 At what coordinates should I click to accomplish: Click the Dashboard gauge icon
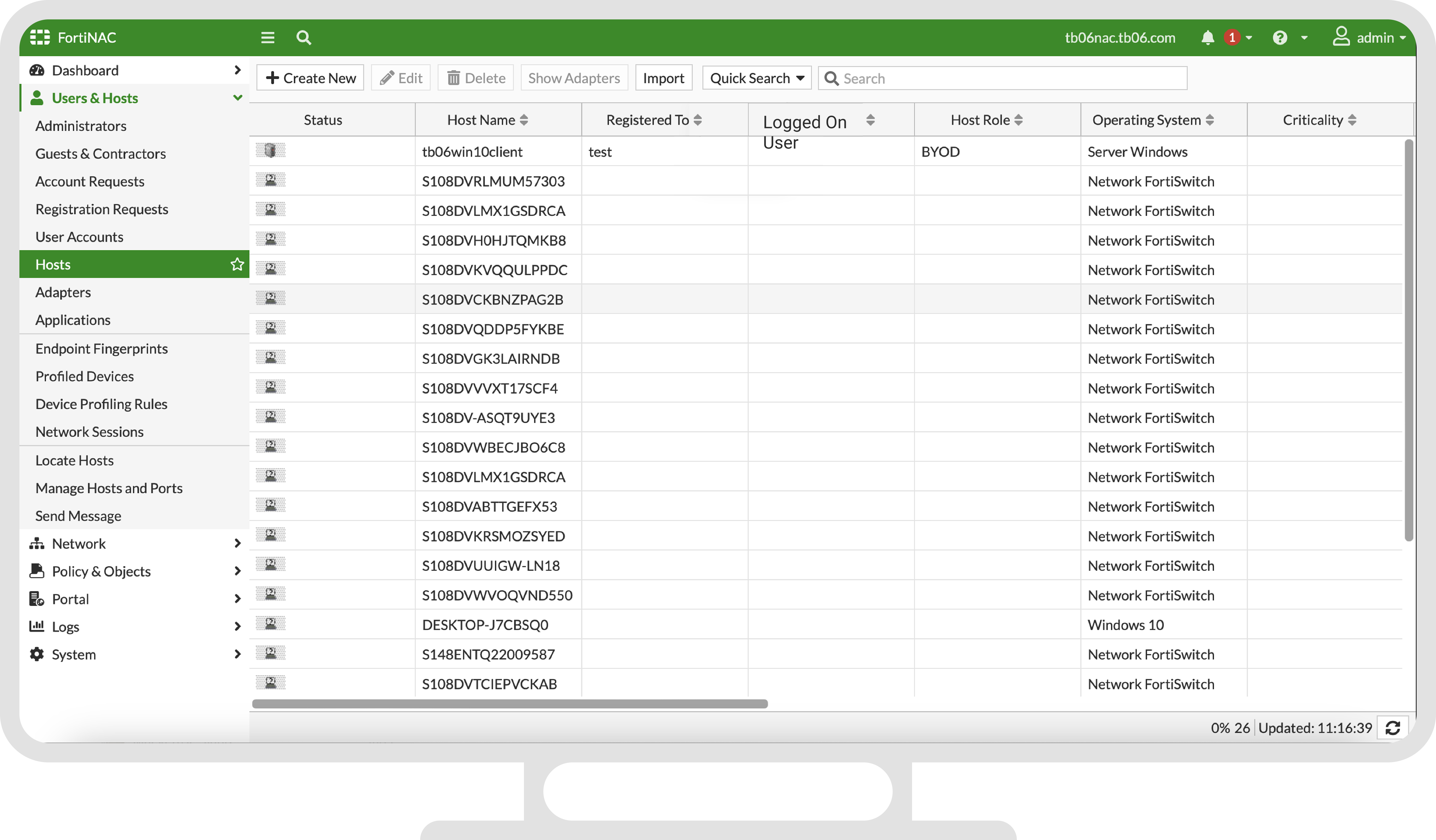37,70
